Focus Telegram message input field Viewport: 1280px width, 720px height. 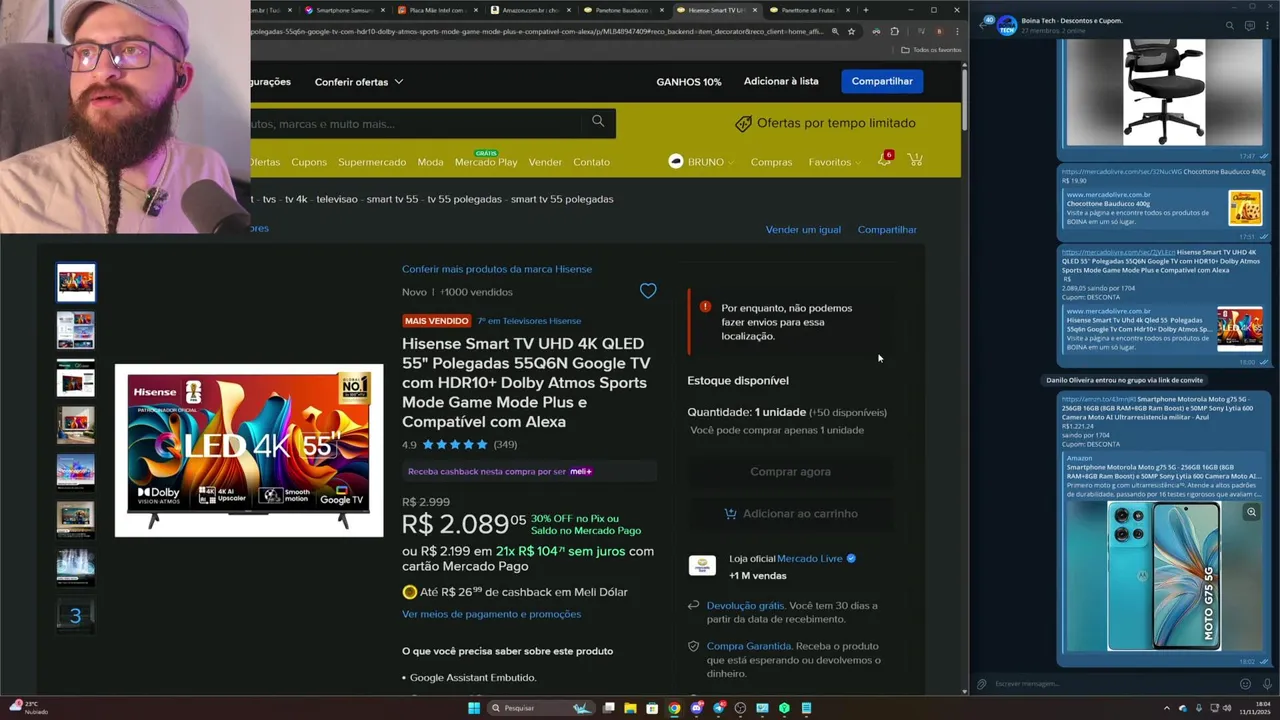[1112, 684]
